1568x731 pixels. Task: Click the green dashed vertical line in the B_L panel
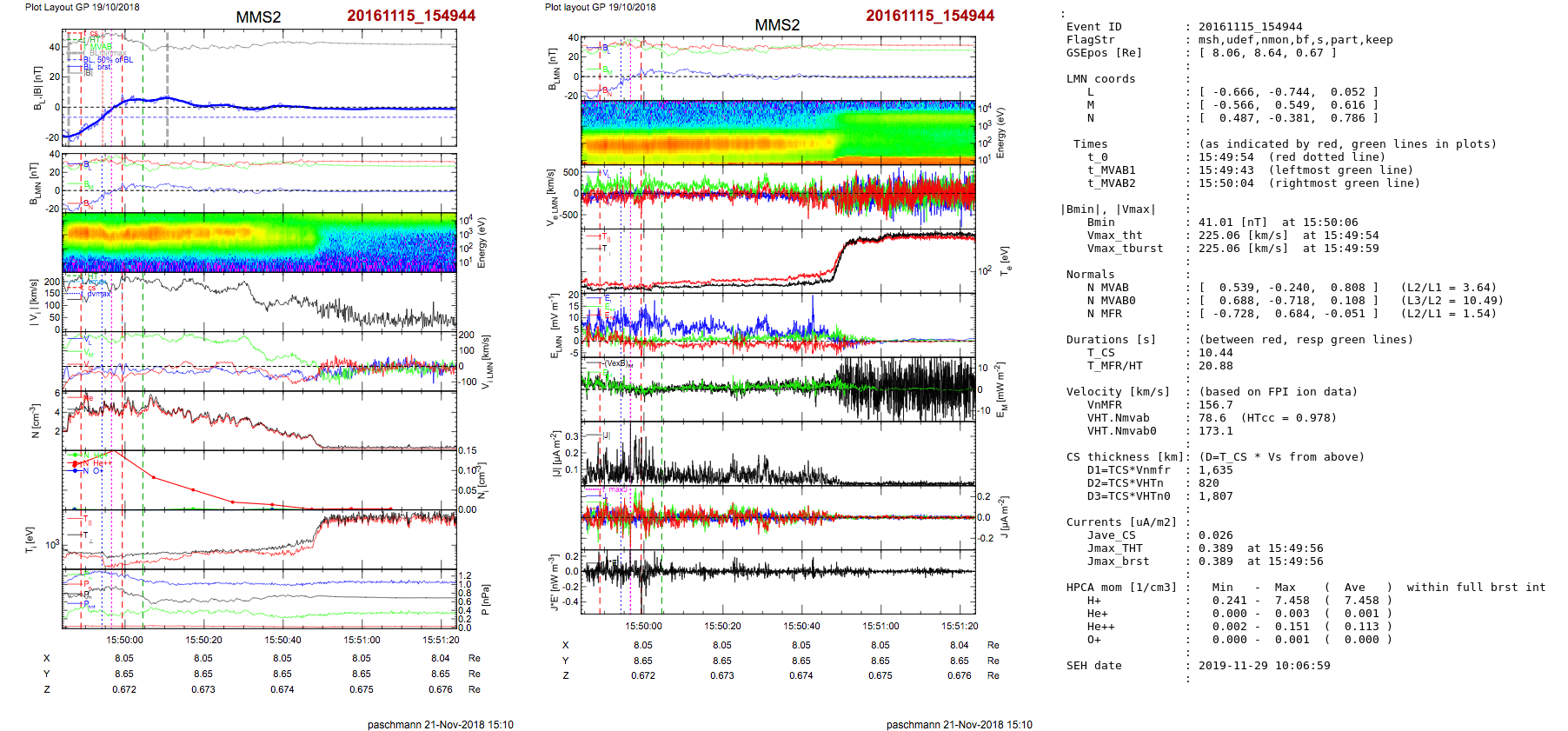pyautogui.click(x=143, y=87)
